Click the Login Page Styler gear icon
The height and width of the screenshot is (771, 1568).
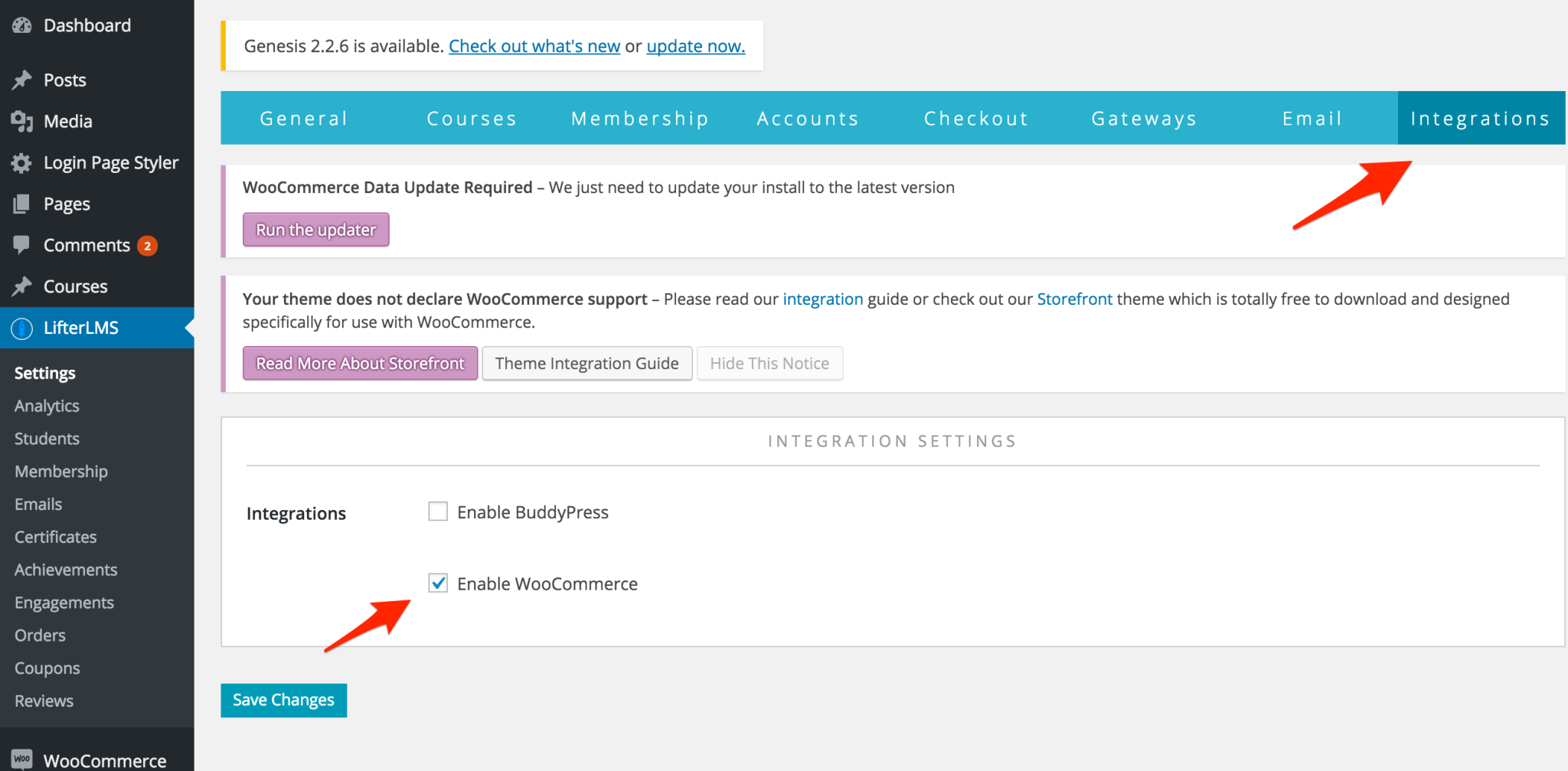coord(22,162)
